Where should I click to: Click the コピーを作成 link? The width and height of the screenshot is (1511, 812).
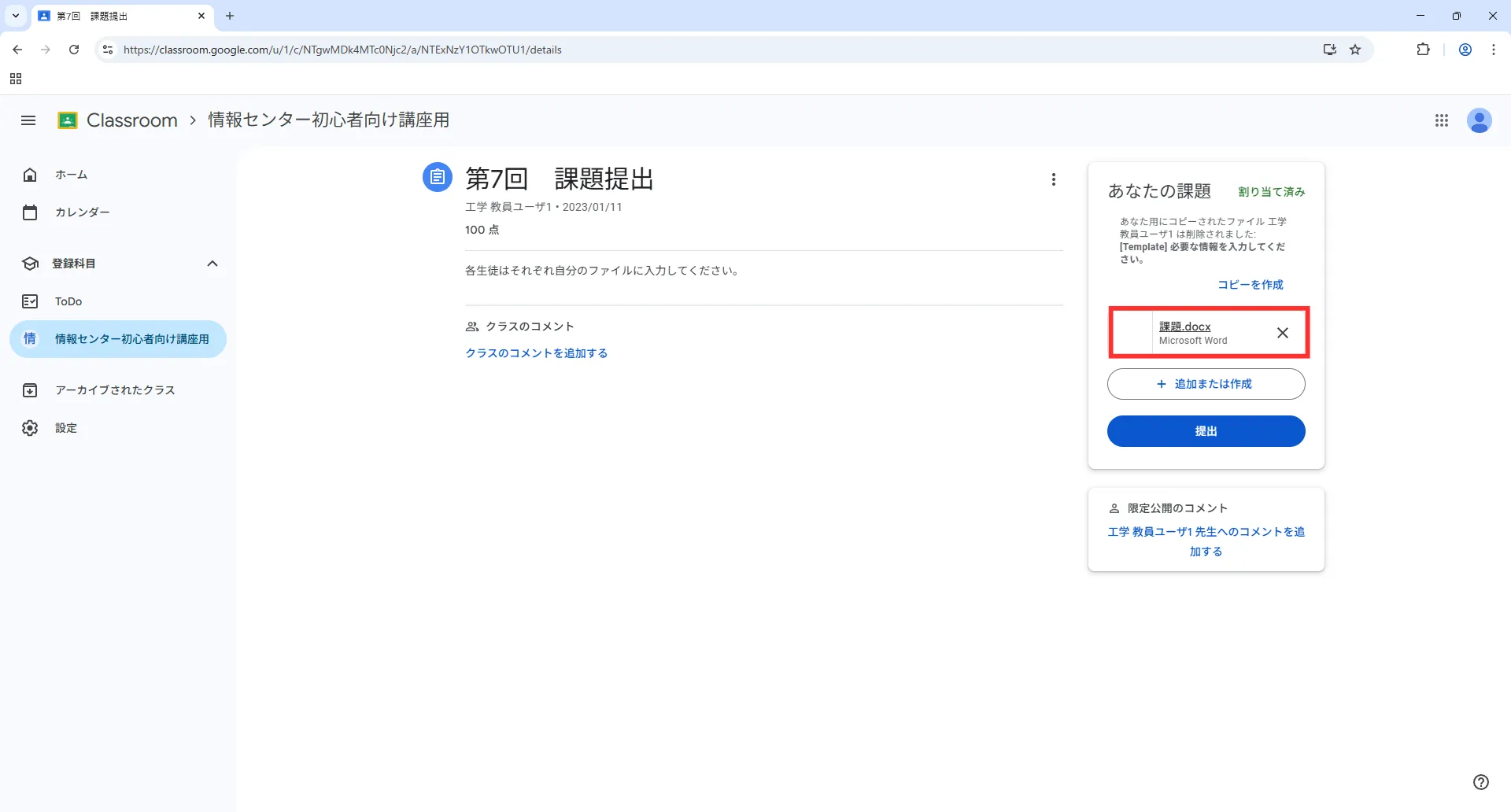pos(1250,284)
